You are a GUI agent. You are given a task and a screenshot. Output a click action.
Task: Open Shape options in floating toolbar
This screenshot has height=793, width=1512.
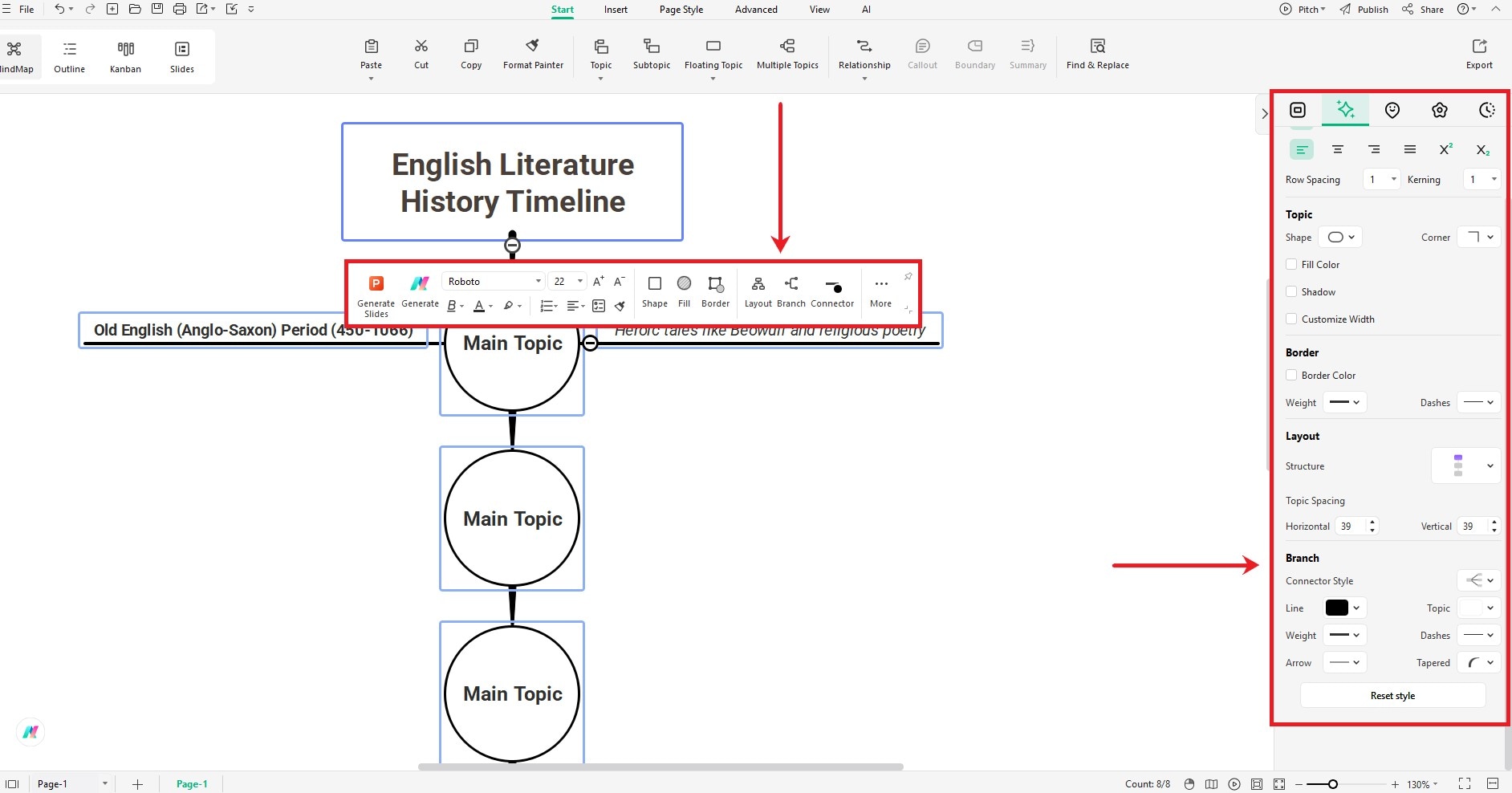[655, 291]
